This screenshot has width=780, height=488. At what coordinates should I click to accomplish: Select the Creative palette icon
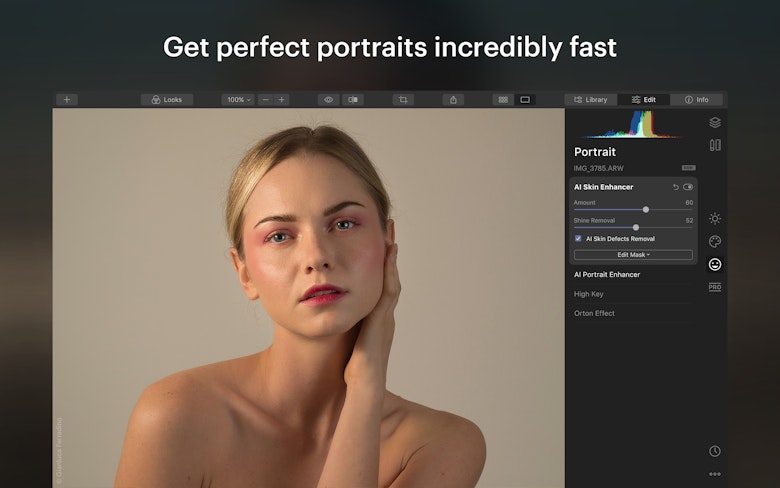(715, 241)
